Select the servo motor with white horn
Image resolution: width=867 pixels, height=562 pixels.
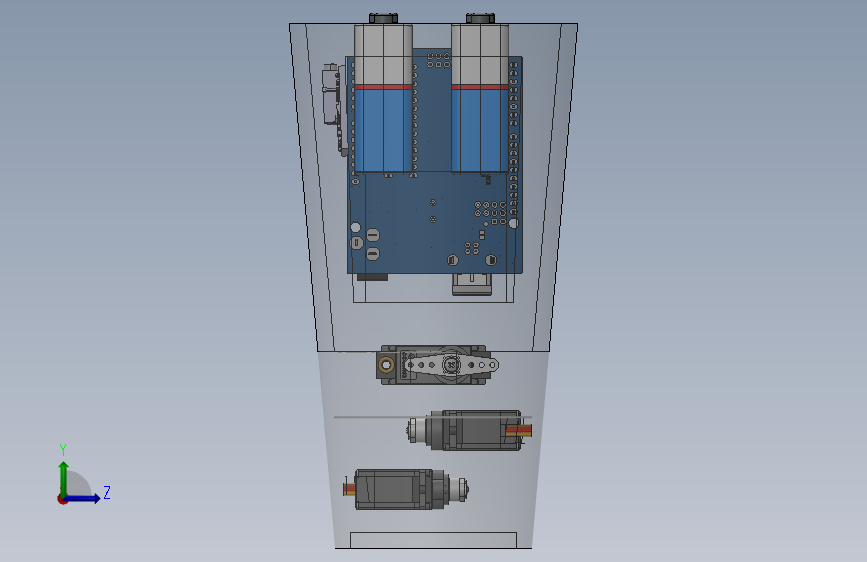pos(437,365)
